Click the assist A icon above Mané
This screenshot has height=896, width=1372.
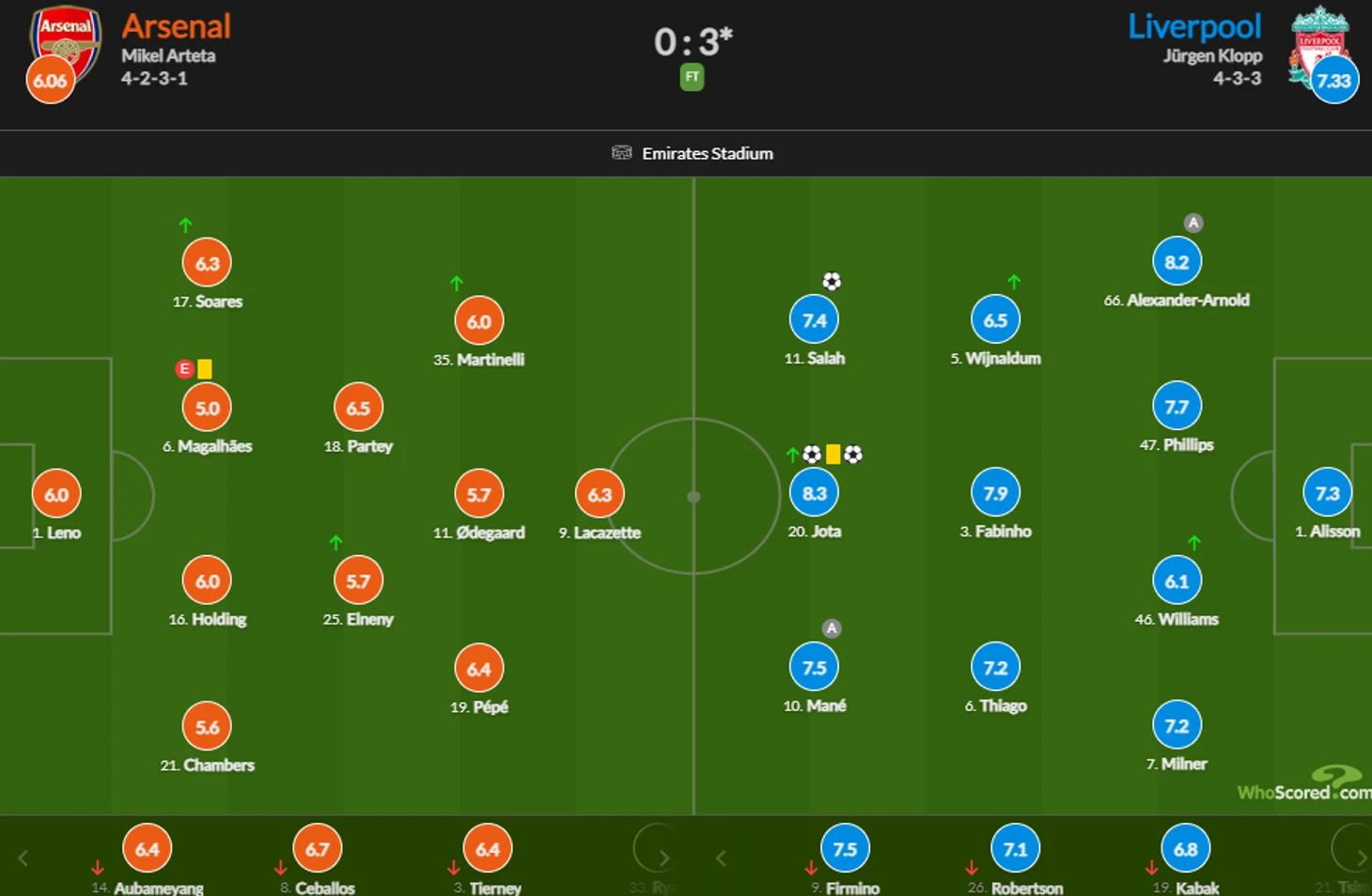point(832,628)
